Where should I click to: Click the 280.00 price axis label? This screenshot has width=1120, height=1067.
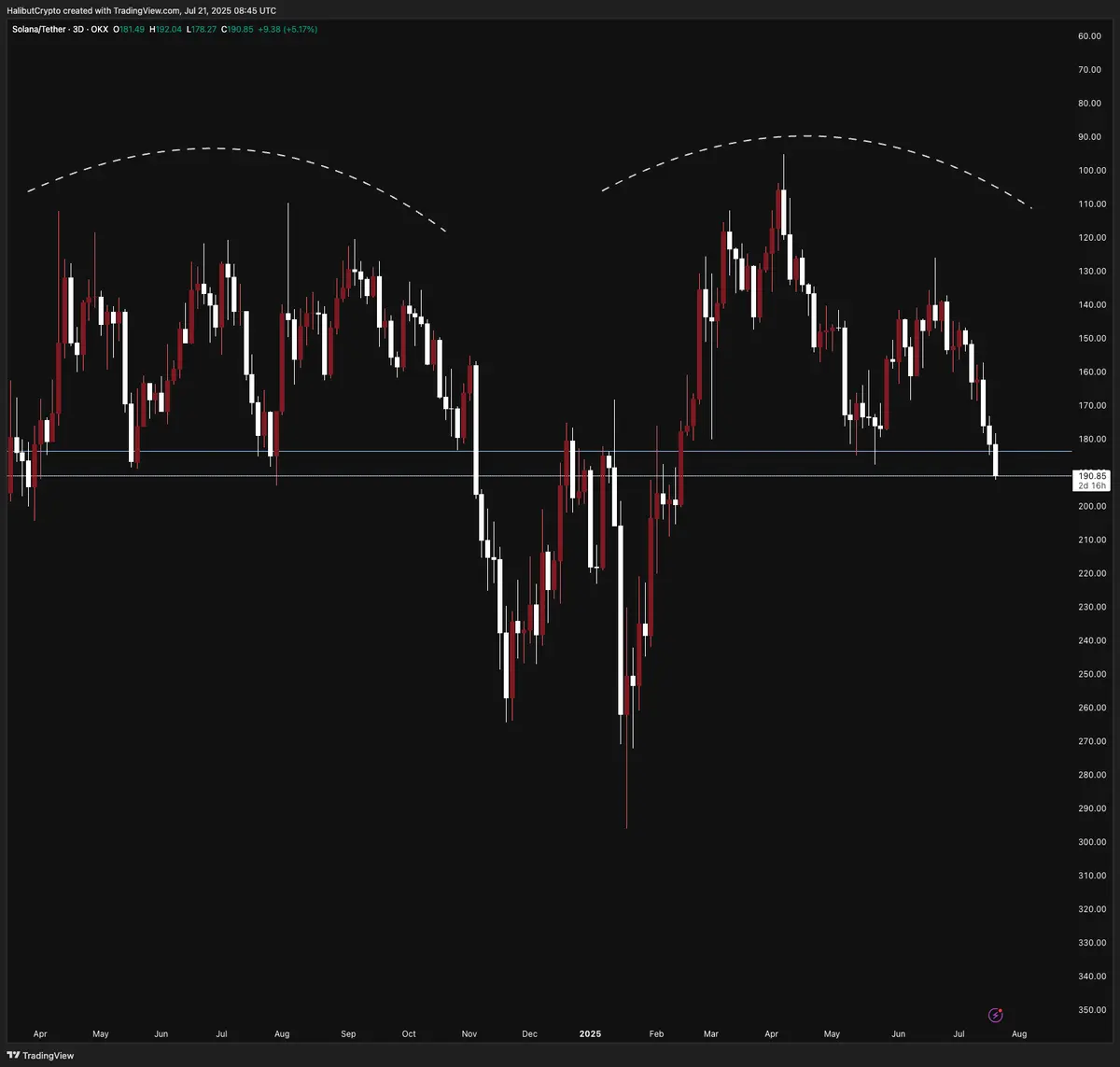point(1091,775)
